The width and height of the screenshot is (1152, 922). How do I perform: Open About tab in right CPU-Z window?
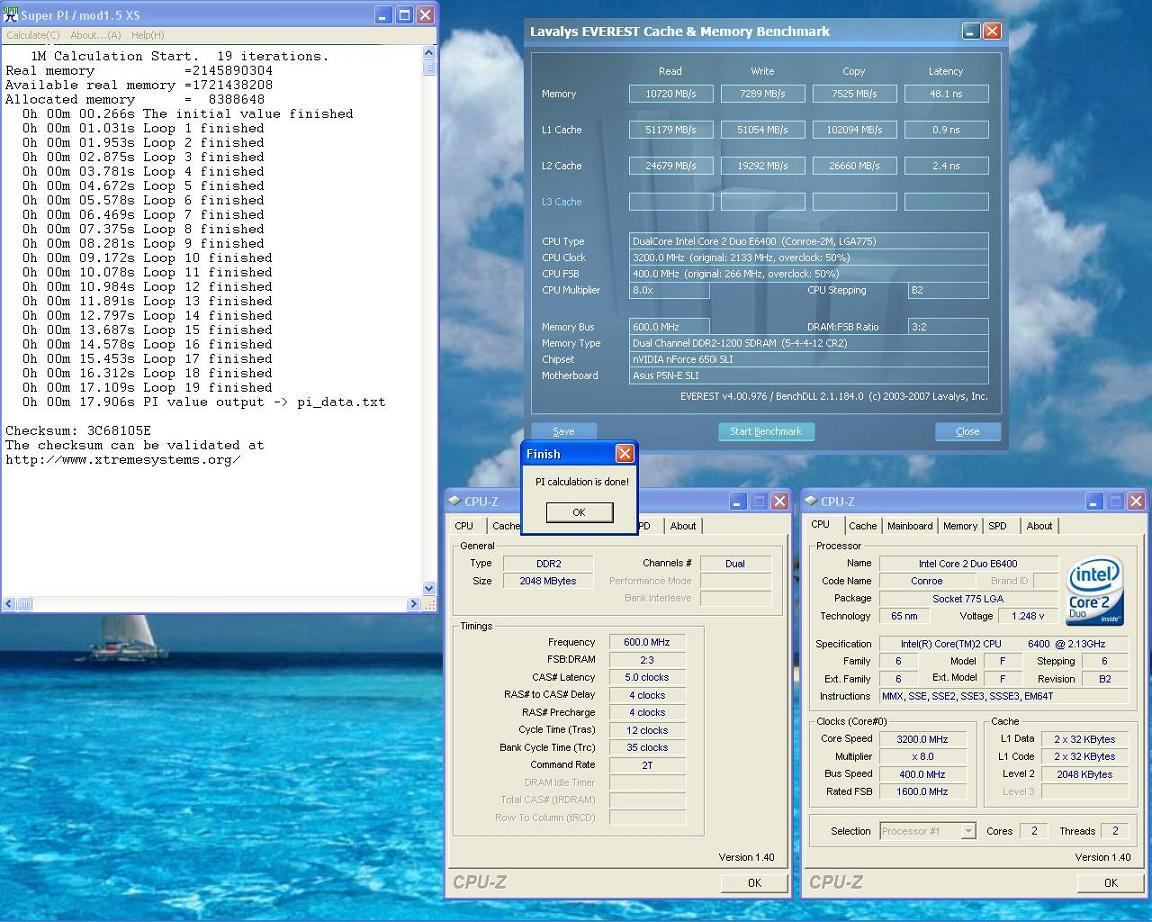(x=1039, y=526)
